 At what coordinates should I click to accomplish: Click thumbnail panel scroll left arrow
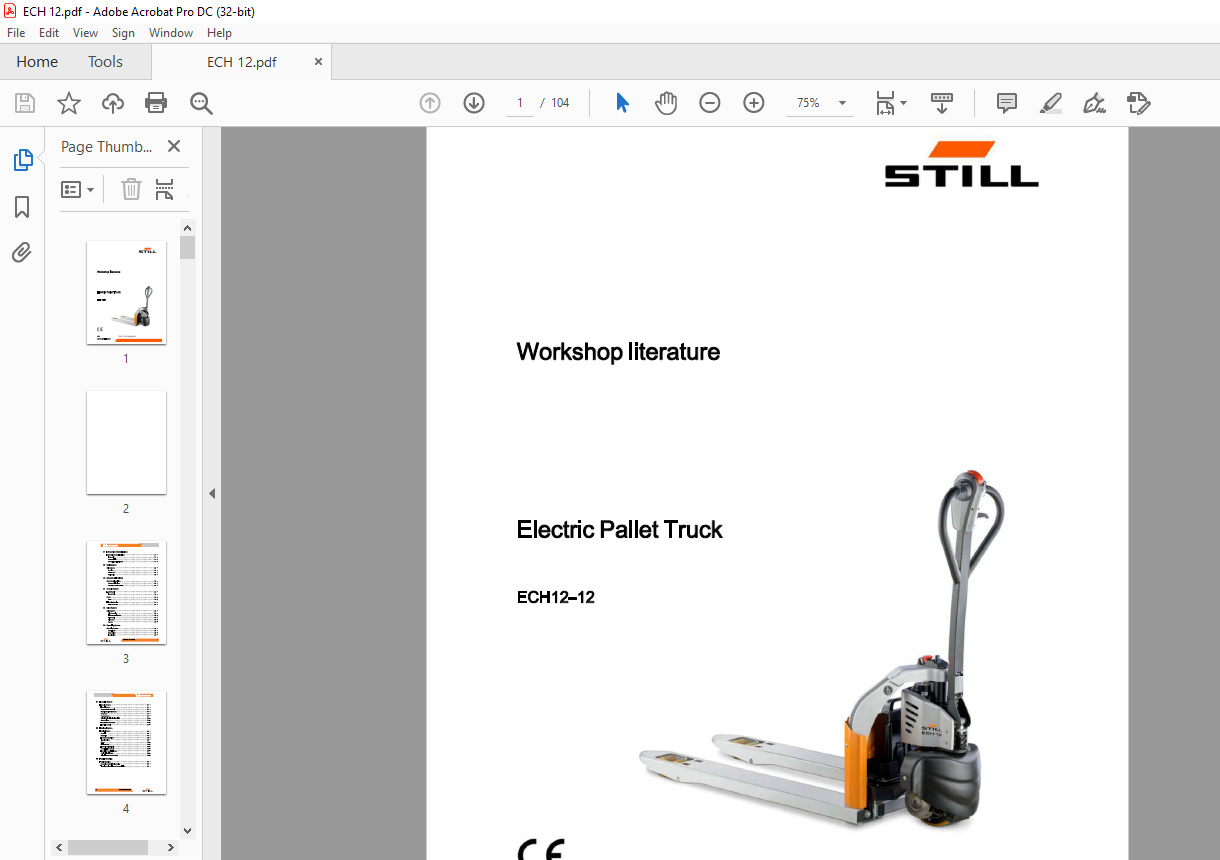click(59, 847)
